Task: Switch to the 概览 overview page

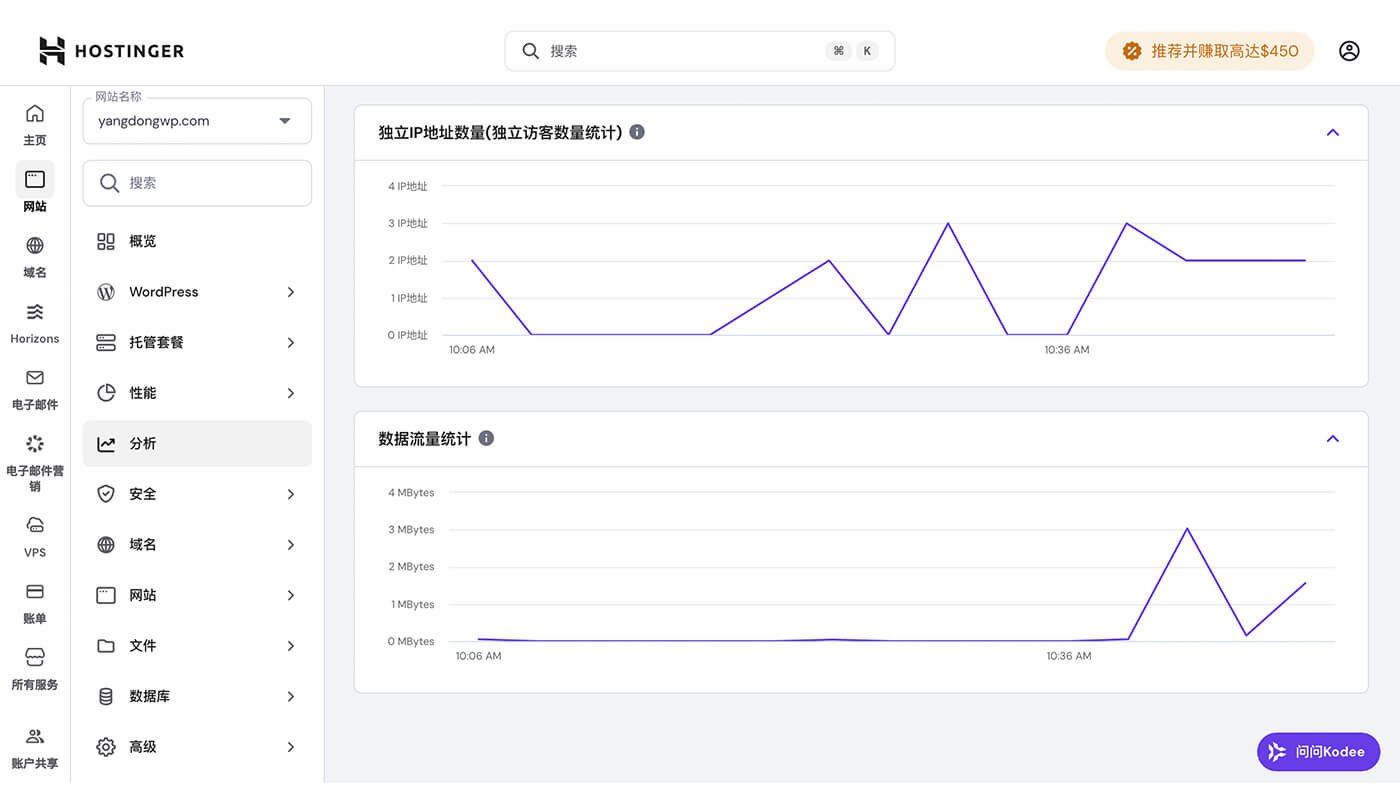Action: pos(196,241)
